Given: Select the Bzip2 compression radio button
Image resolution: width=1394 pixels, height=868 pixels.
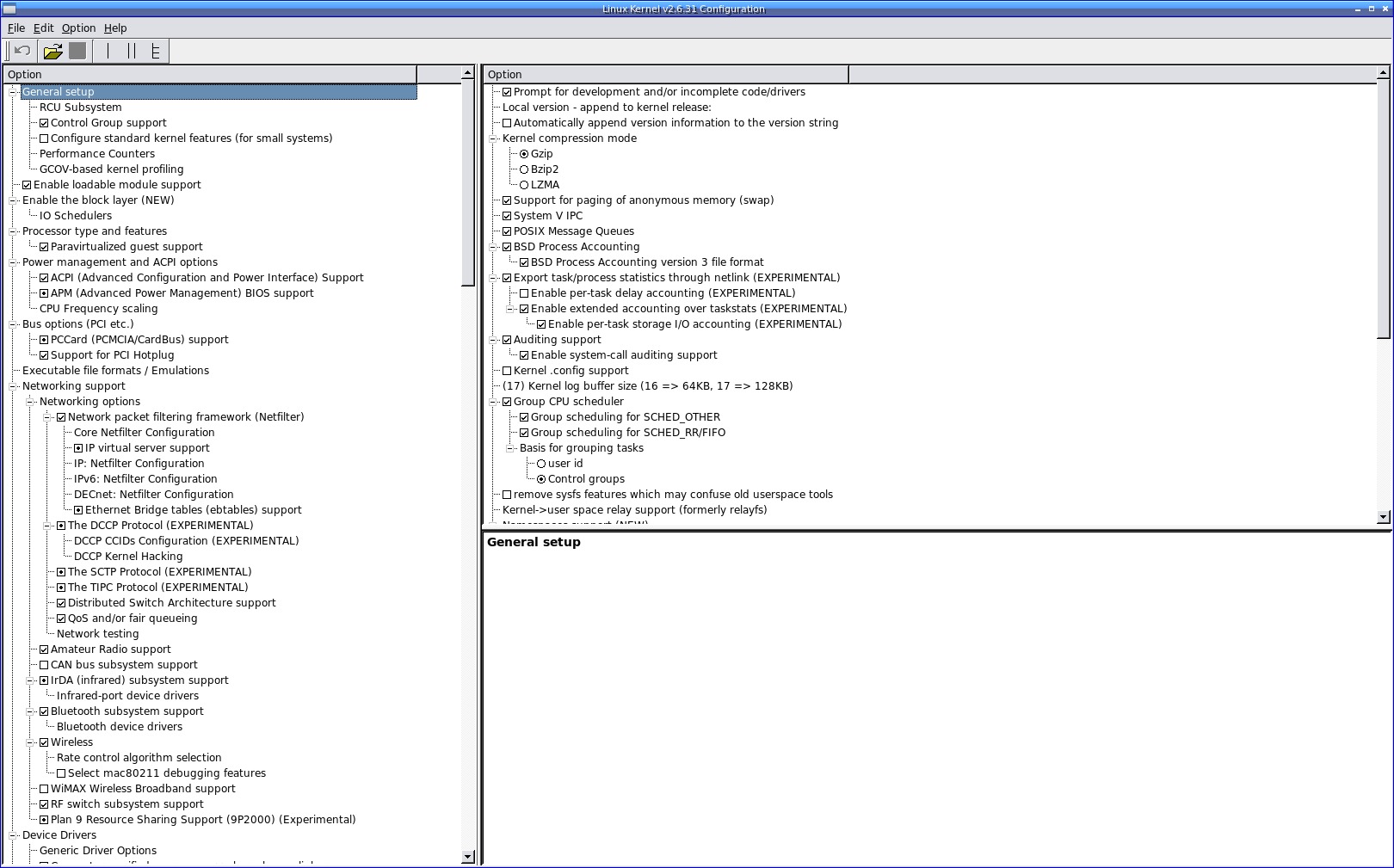Looking at the screenshot, I should point(524,169).
